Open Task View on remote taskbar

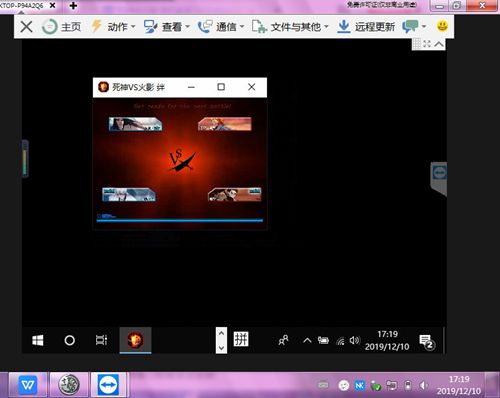click(x=101, y=340)
